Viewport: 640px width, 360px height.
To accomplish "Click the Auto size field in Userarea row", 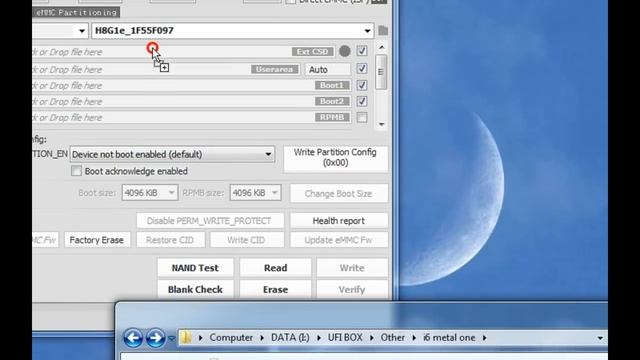I will pyautogui.click(x=328, y=69).
